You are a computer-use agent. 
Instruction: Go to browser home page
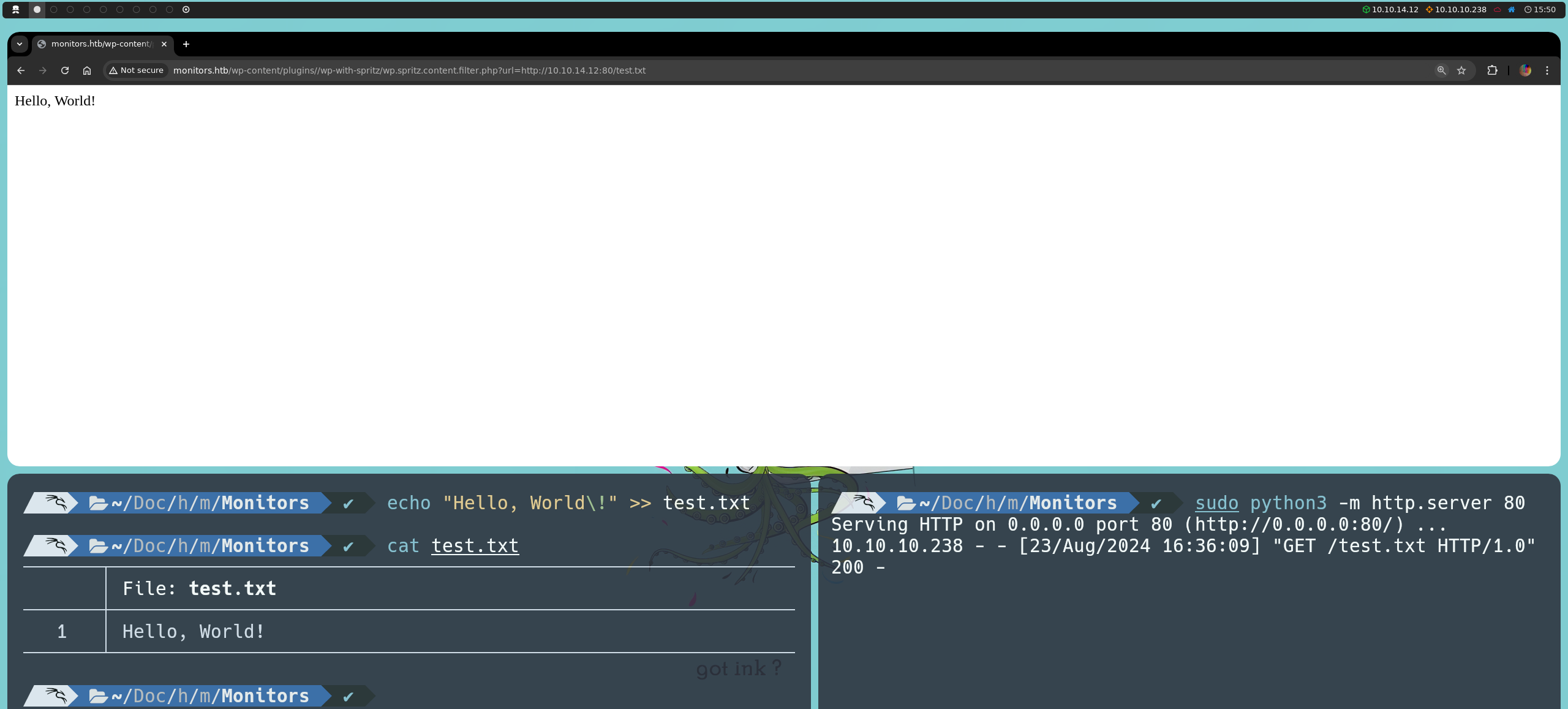click(87, 70)
